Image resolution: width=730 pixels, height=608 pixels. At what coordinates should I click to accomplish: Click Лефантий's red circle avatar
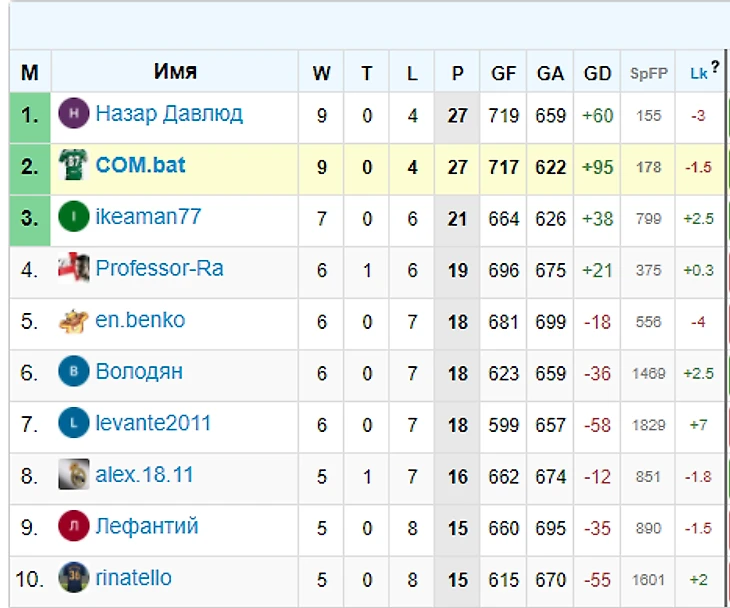(74, 526)
